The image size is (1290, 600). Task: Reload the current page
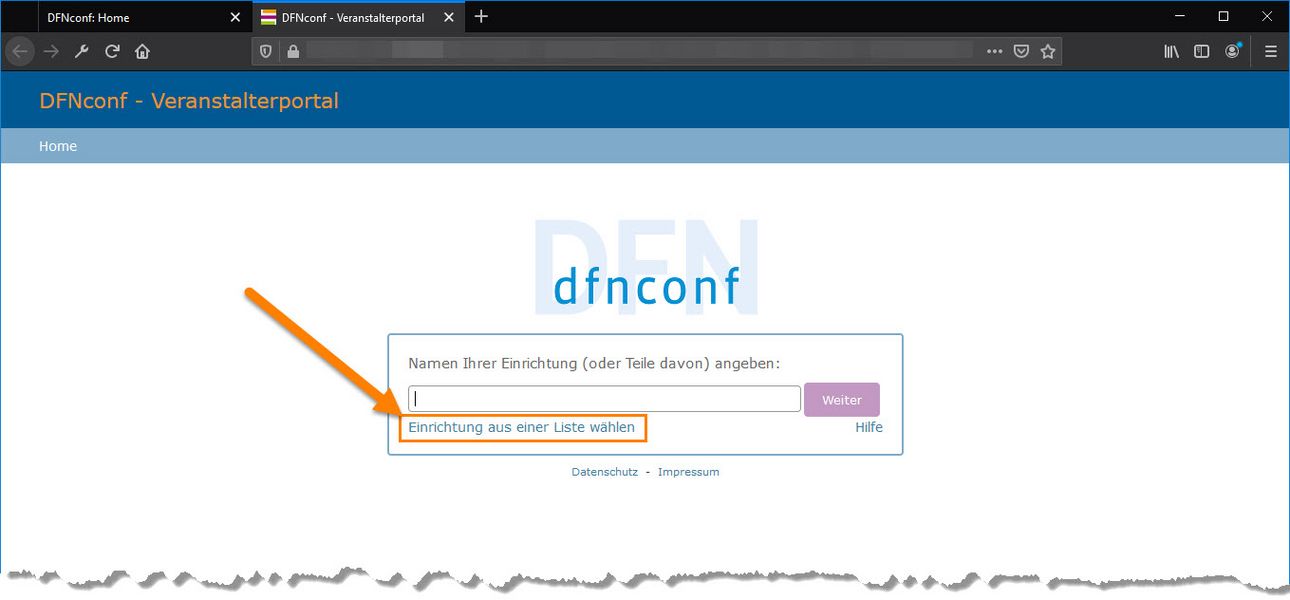tap(112, 51)
